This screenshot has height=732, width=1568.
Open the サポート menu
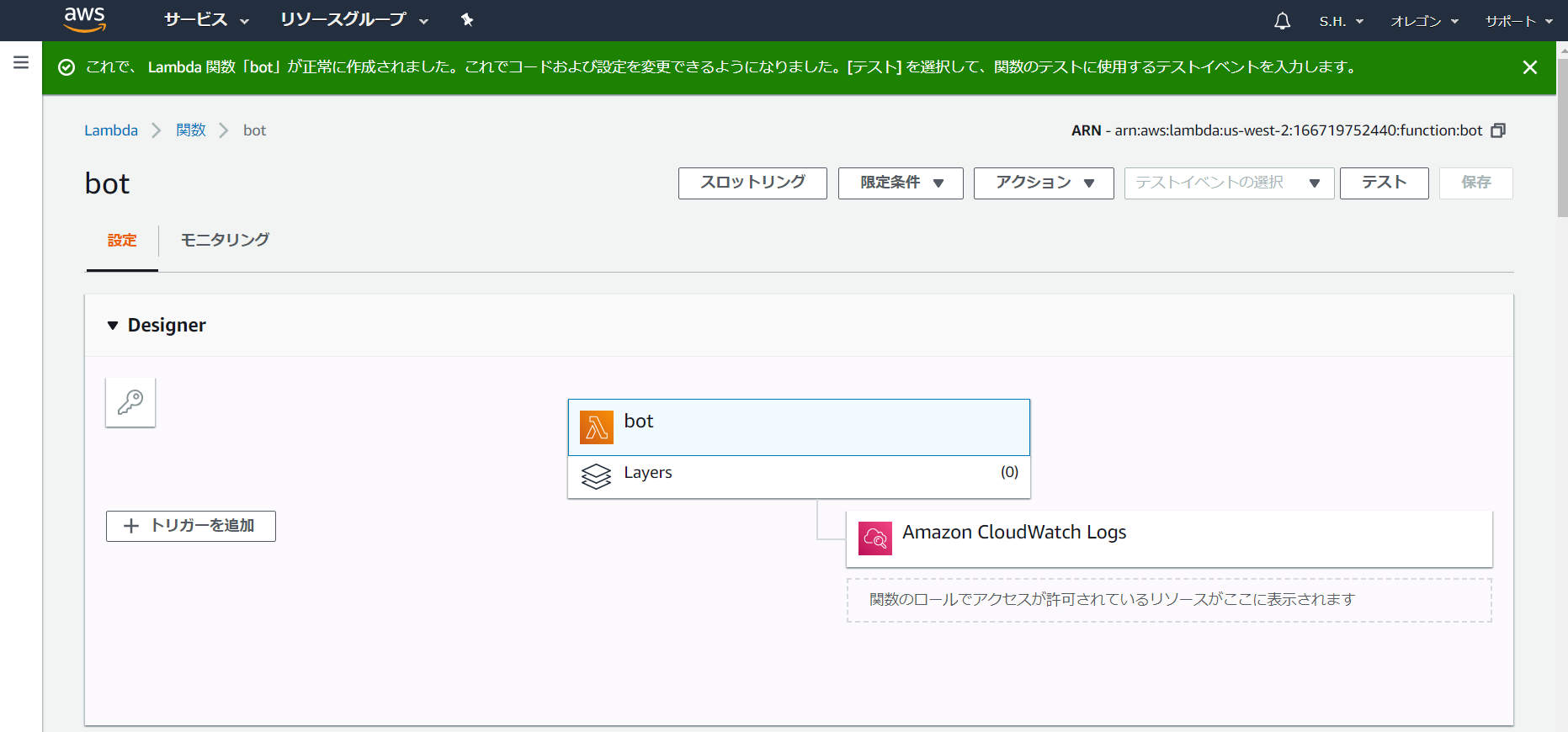(1518, 21)
